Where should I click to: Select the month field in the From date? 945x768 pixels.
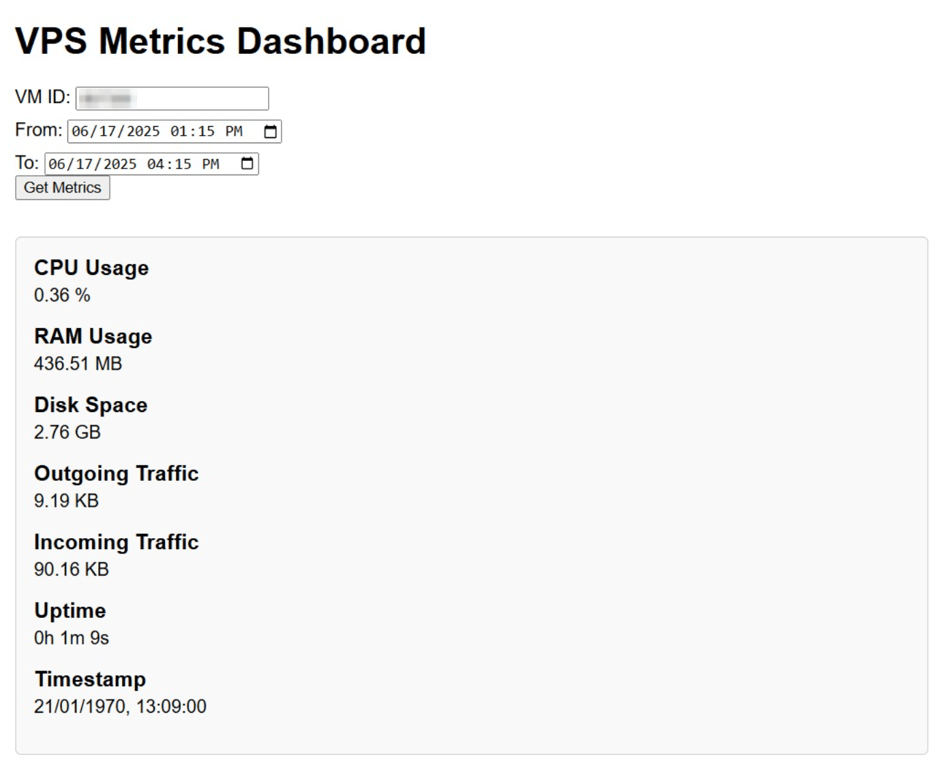point(80,130)
